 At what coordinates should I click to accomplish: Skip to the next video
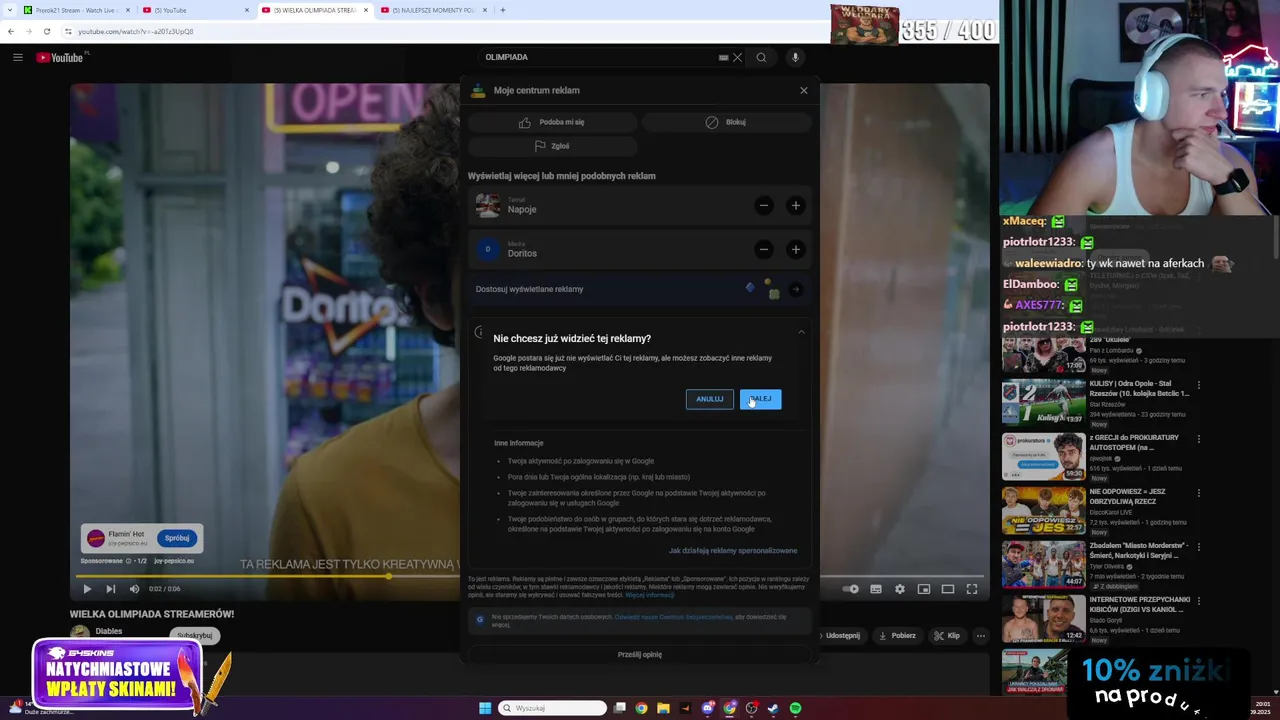pos(110,589)
